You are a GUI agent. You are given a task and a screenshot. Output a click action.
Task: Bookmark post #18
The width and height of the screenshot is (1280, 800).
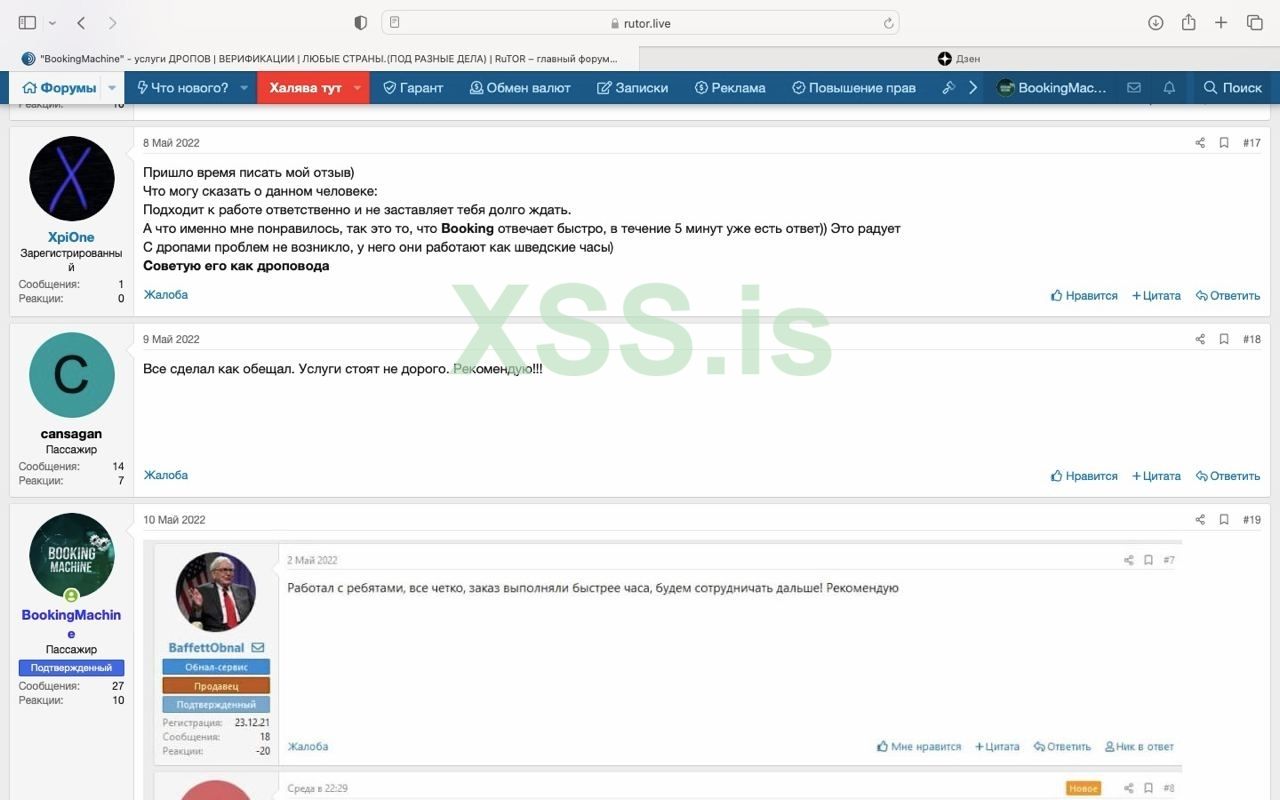pyautogui.click(x=1223, y=339)
